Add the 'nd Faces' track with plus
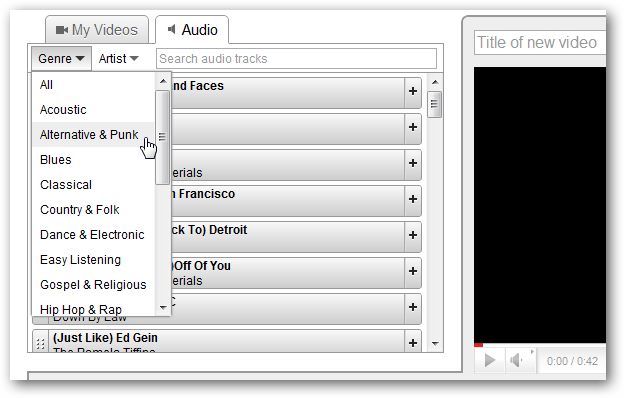This screenshot has height=398, width=624. click(413, 91)
